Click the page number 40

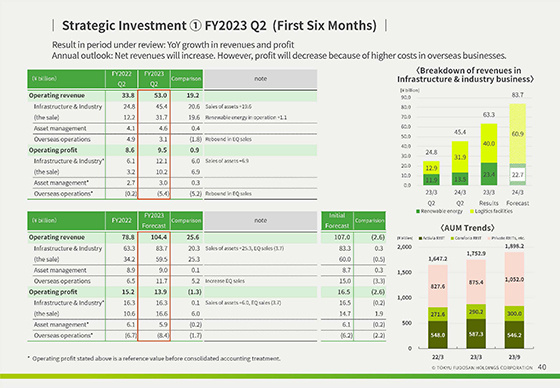(542, 367)
